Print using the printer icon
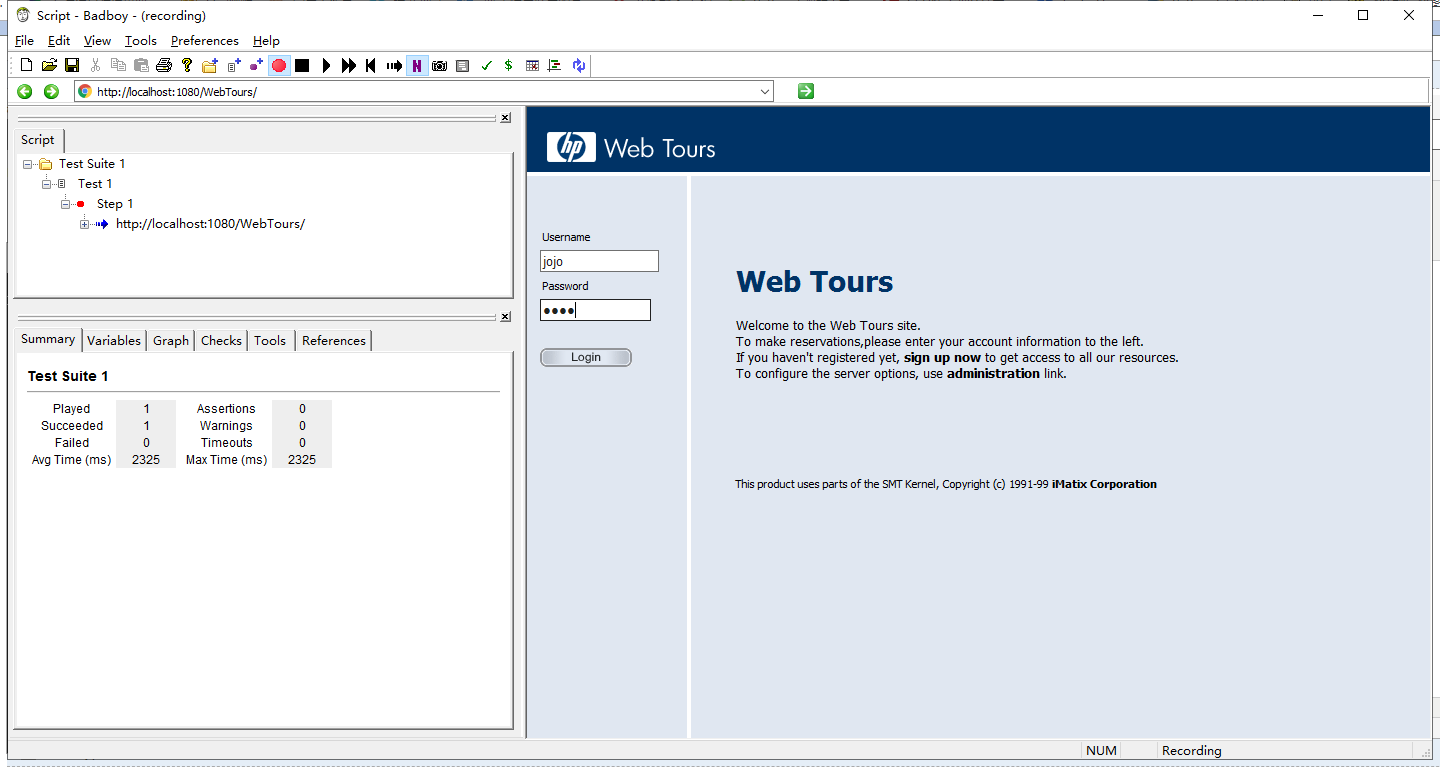1440x767 pixels. click(x=164, y=66)
